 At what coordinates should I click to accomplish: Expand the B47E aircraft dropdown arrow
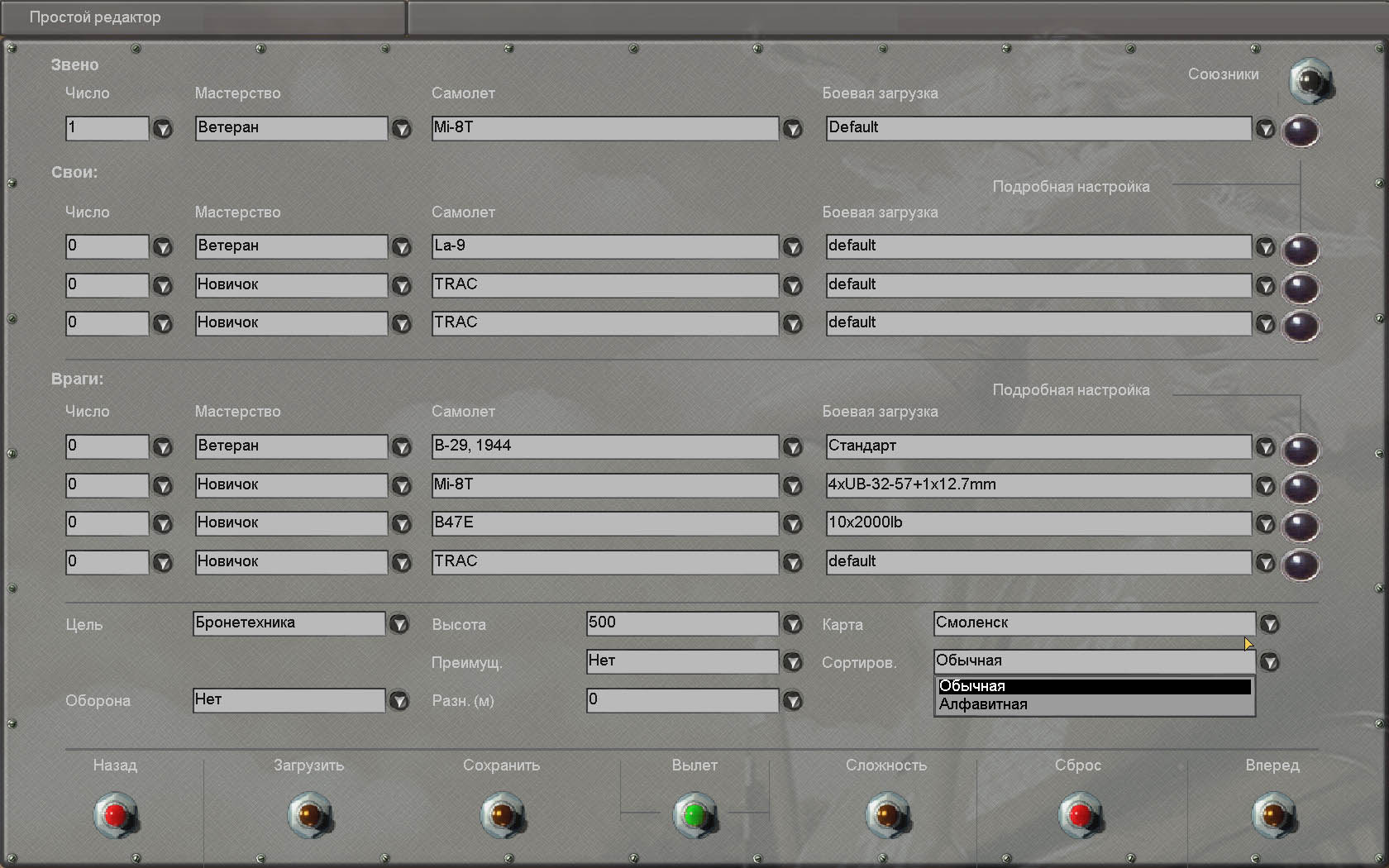[x=793, y=524]
